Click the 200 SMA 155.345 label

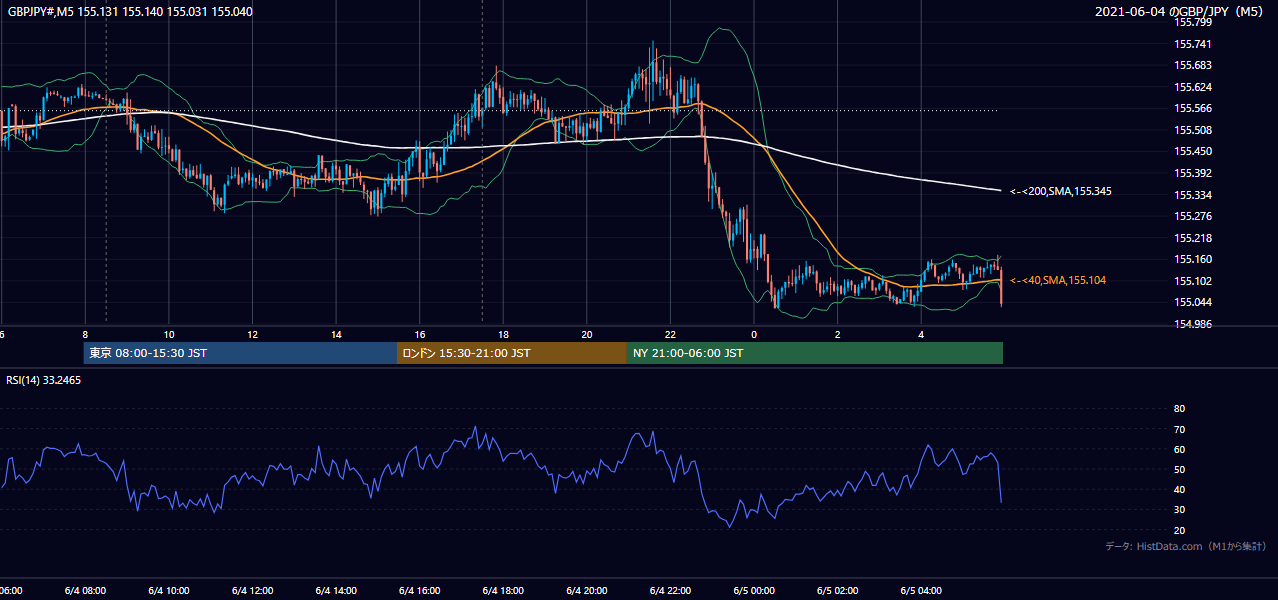(x=1060, y=191)
